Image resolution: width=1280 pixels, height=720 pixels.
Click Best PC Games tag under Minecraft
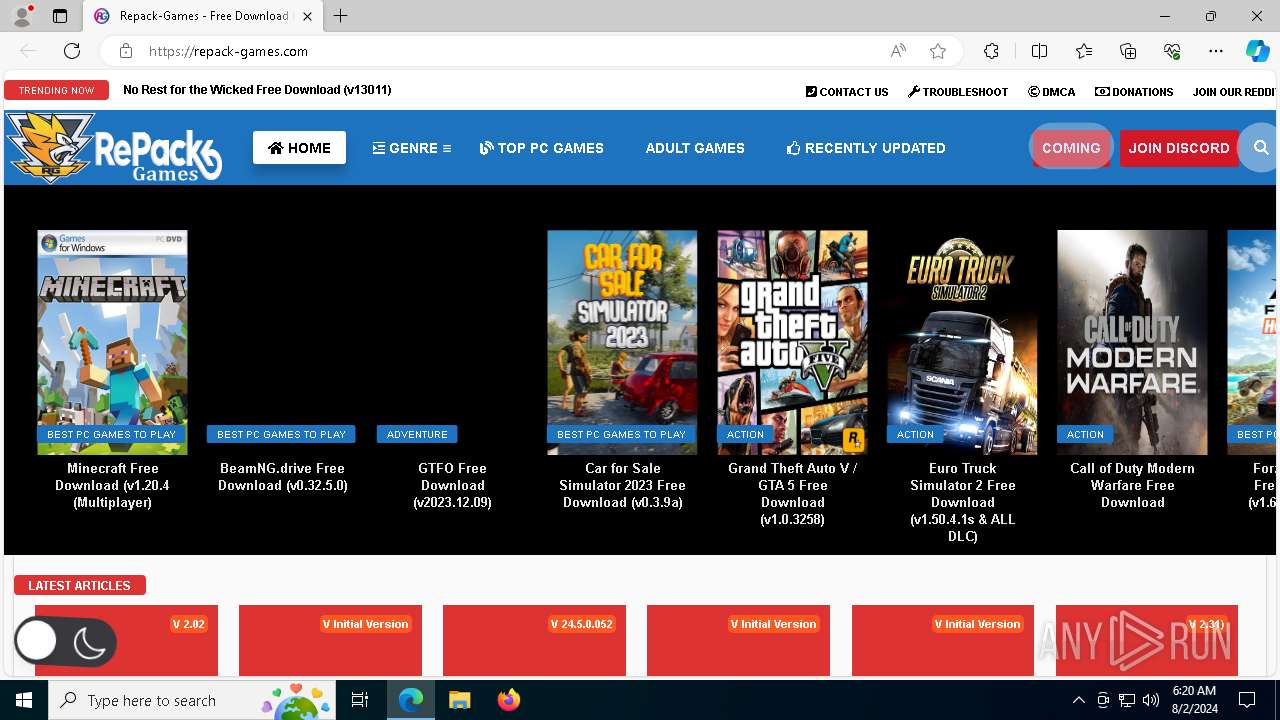coord(111,434)
